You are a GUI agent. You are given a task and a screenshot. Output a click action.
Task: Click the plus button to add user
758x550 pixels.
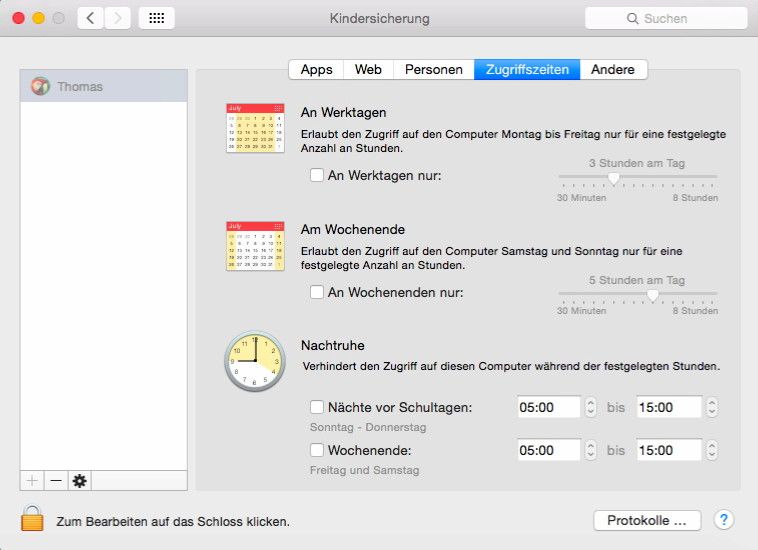32,481
